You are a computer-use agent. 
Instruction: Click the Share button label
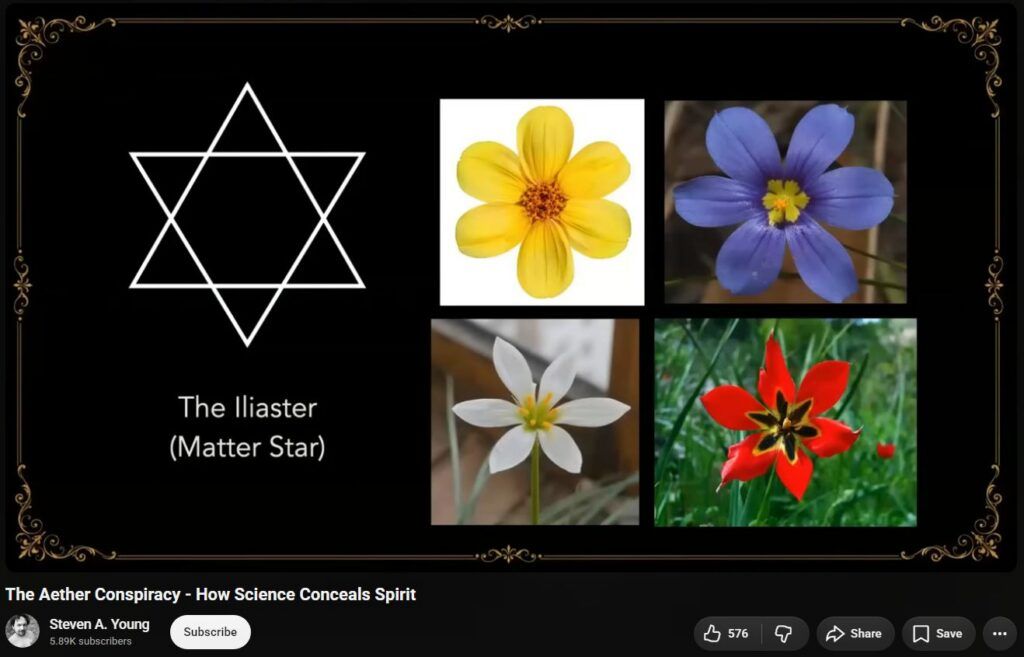click(x=866, y=633)
